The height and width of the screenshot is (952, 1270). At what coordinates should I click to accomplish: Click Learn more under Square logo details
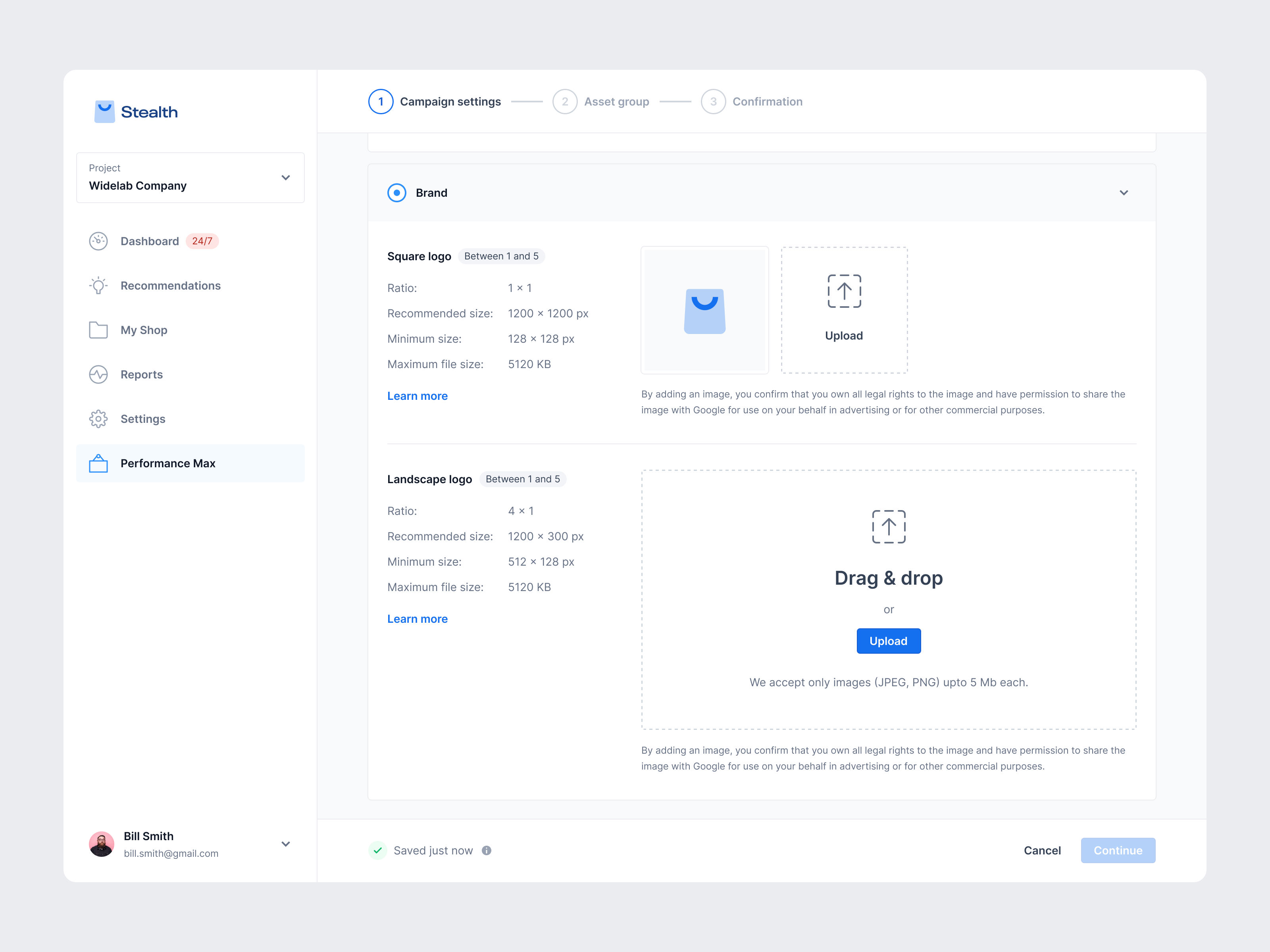pyautogui.click(x=418, y=395)
